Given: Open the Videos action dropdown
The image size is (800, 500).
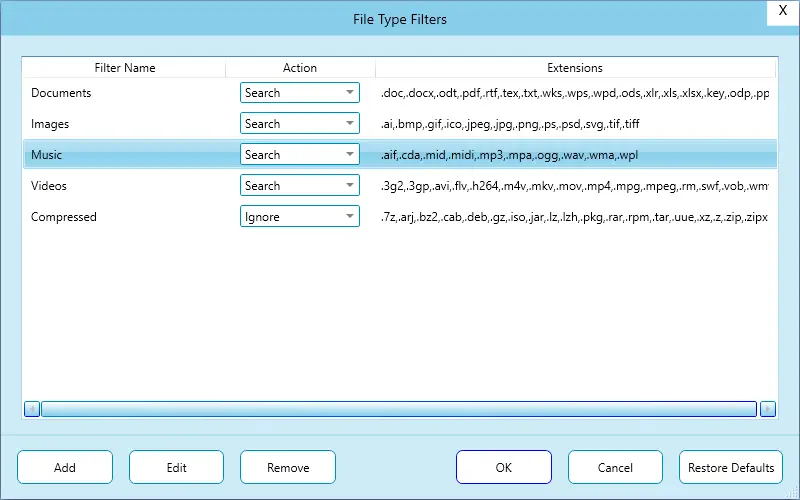Looking at the screenshot, I should pos(299,186).
